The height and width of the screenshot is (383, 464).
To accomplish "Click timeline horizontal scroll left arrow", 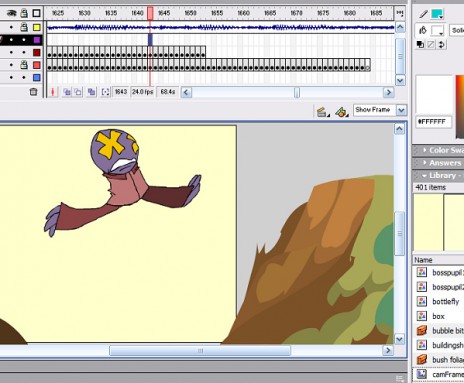I will tap(186, 92).
